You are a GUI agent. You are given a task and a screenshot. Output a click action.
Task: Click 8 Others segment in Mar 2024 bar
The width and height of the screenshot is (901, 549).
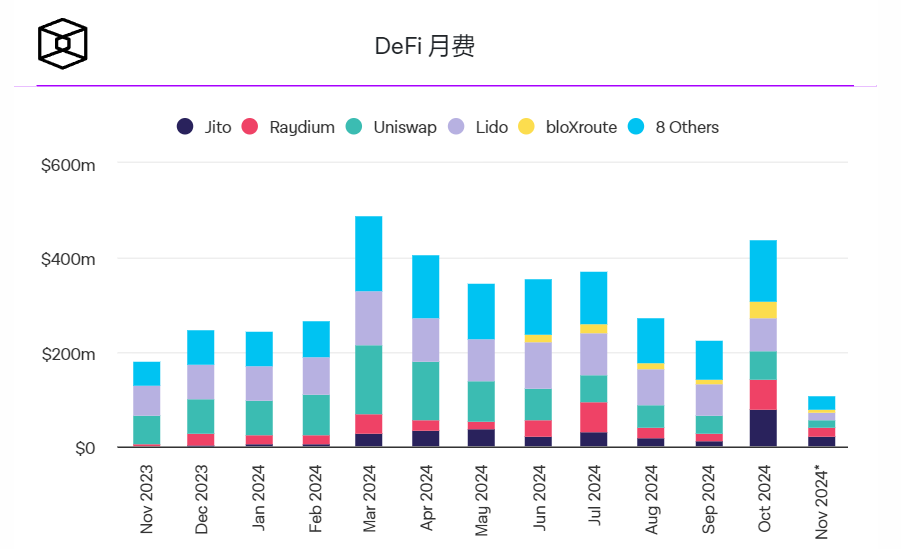click(x=368, y=254)
